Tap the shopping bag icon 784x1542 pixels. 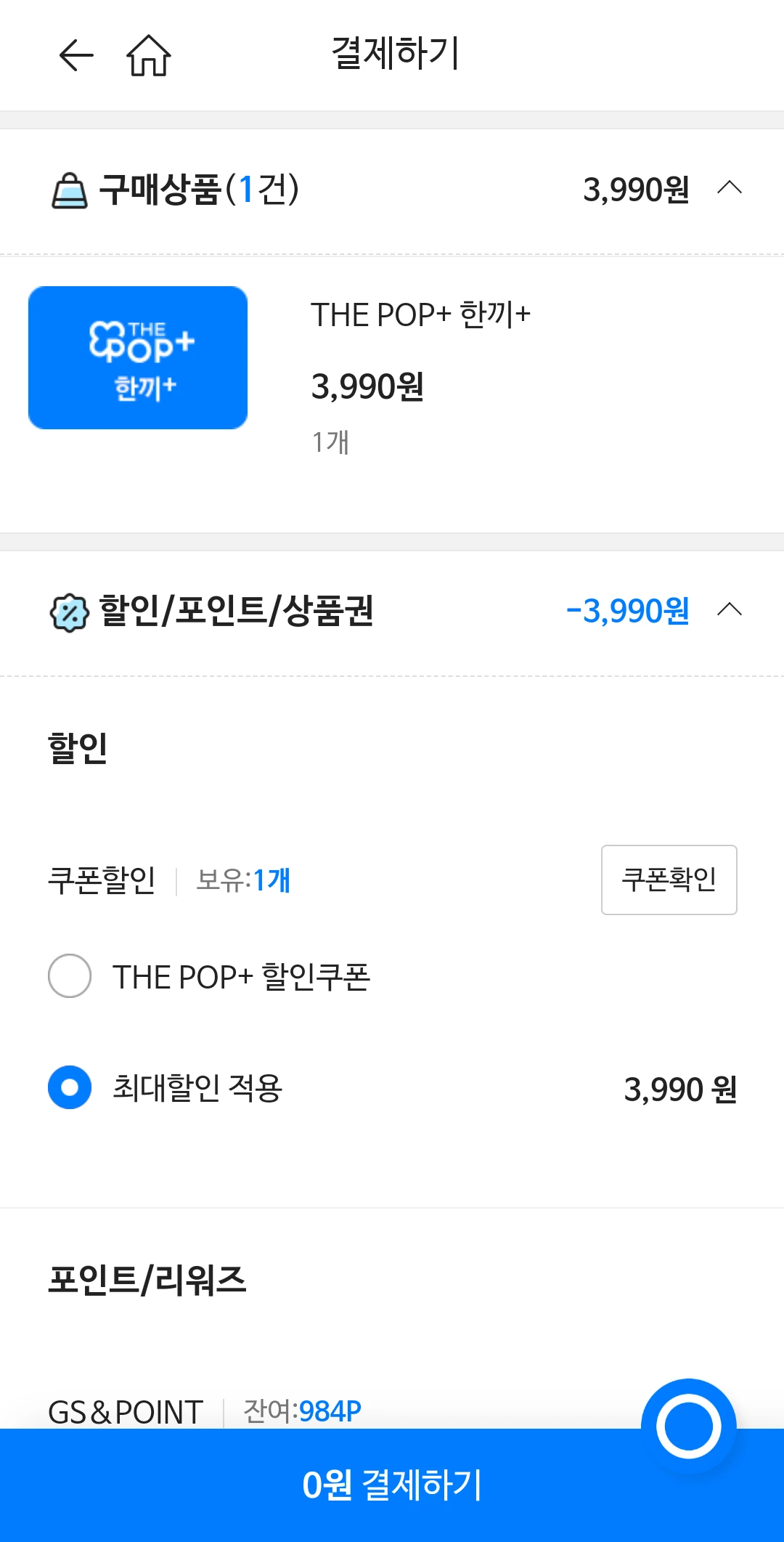(69, 191)
